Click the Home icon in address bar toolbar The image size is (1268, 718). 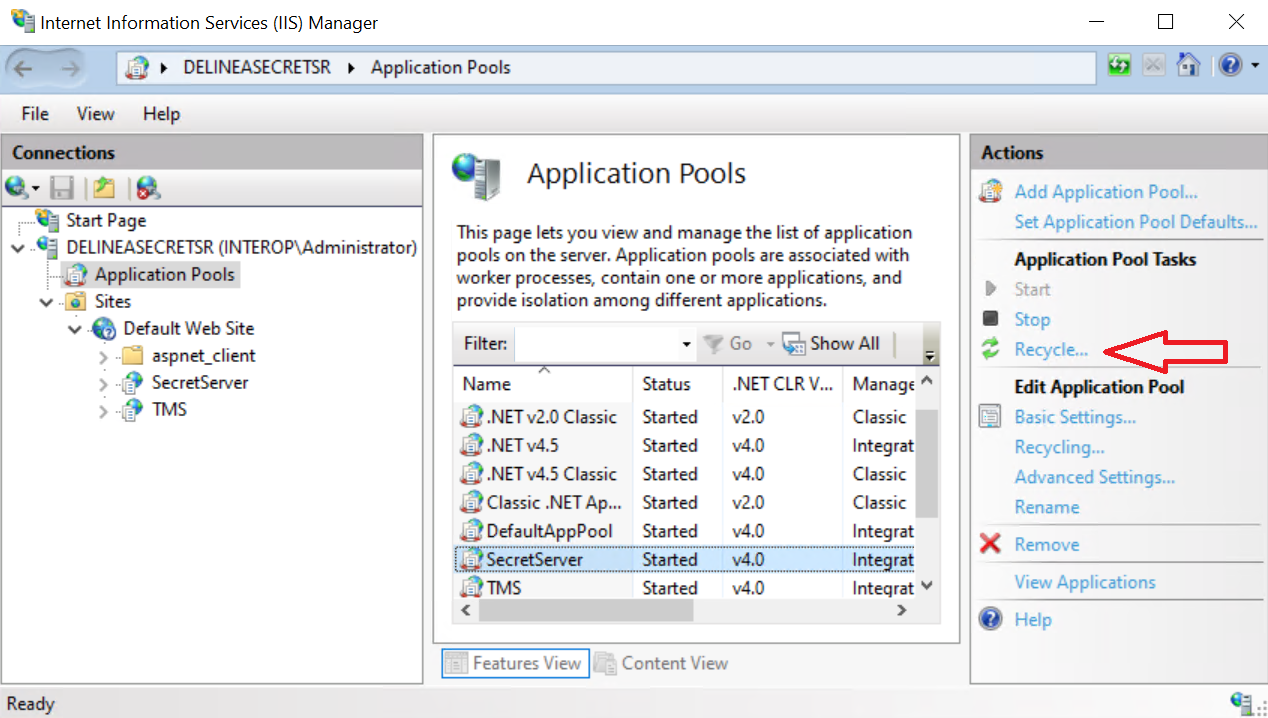tap(1188, 65)
